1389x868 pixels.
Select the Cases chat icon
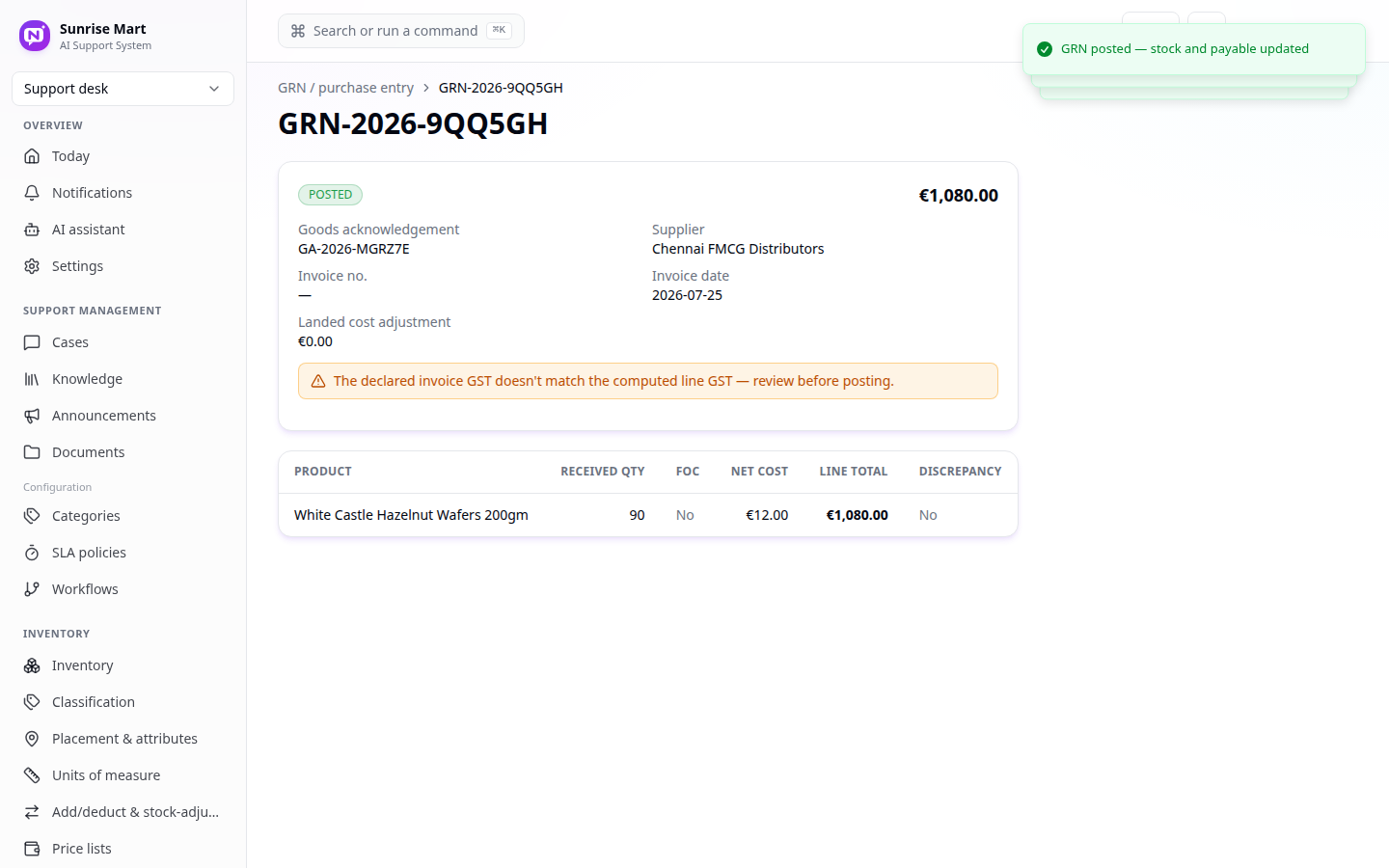coord(32,342)
